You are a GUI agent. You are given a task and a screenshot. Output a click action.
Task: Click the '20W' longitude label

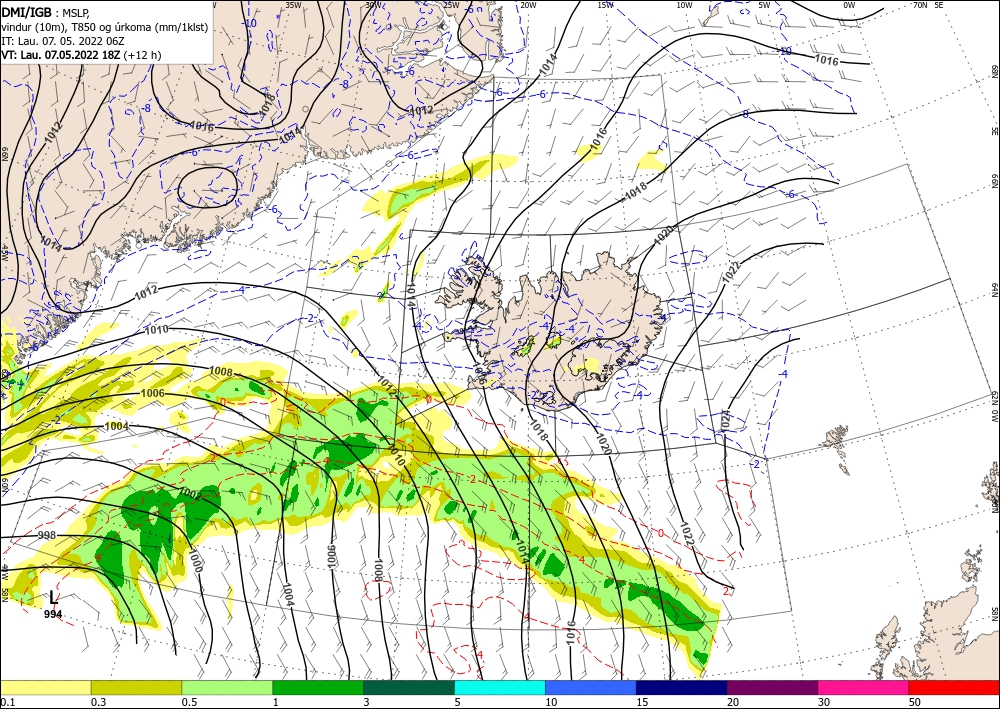[x=527, y=5]
